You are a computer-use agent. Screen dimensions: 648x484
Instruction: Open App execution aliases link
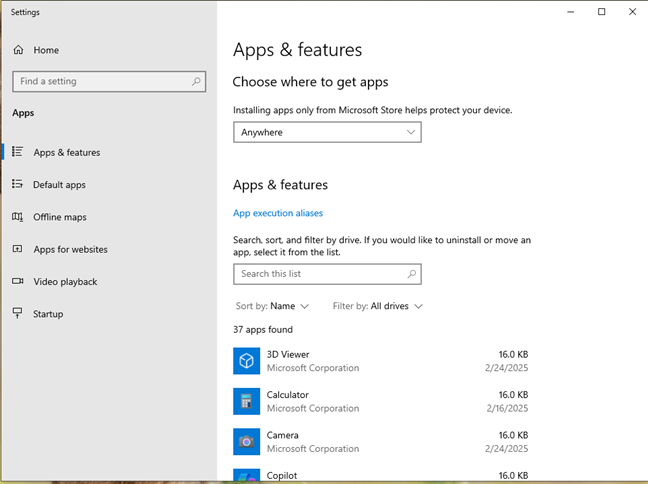tap(278, 213)
